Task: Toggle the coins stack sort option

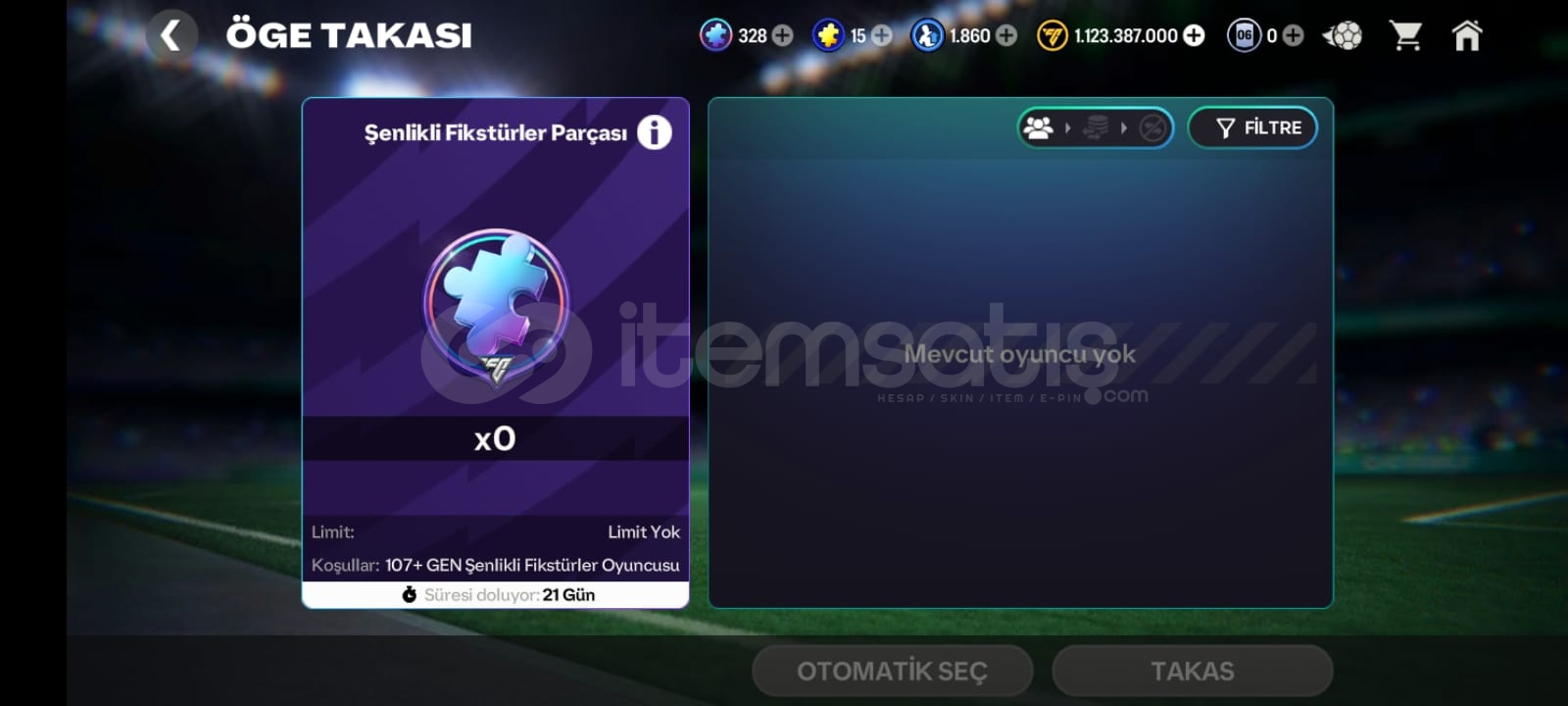Action: 1096,127
